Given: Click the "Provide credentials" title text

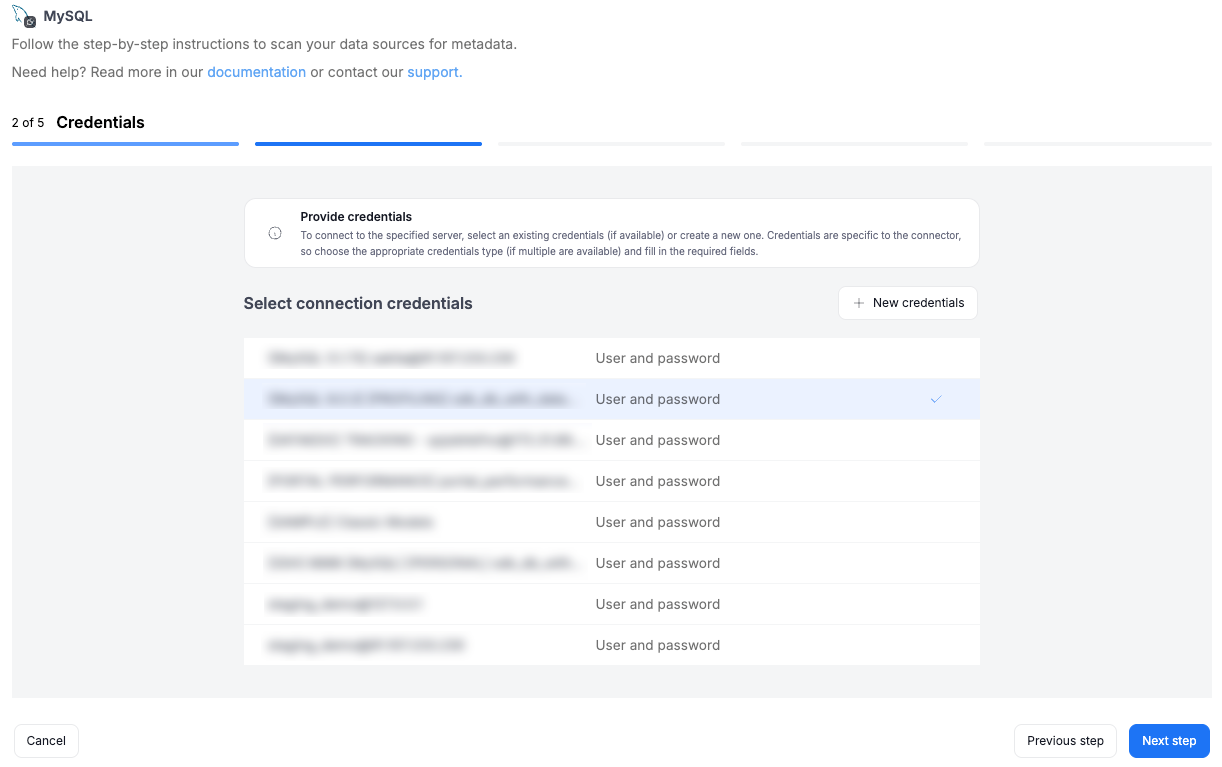Looking at the screenshot, I should click(356, 217).
